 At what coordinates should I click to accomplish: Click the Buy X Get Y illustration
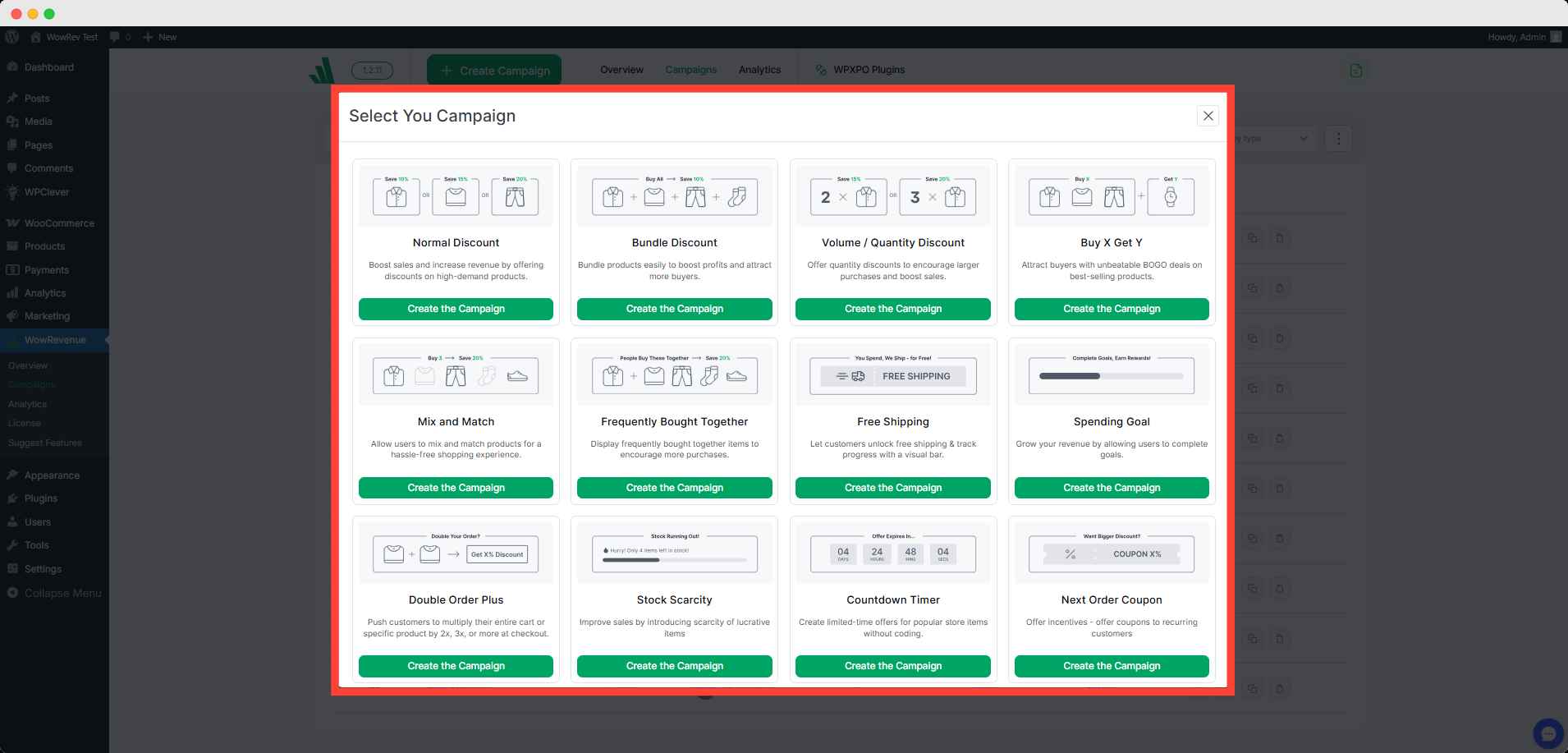coord(1112,196)
